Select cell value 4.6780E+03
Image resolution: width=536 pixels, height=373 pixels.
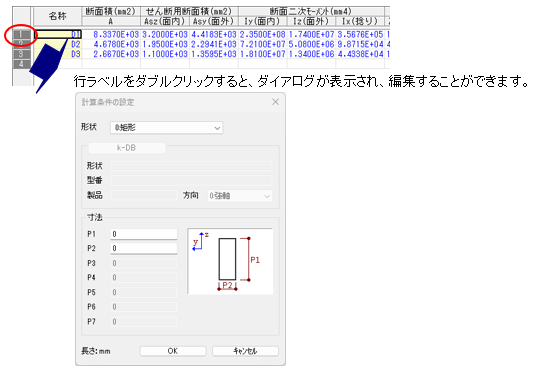click(111, 44)
